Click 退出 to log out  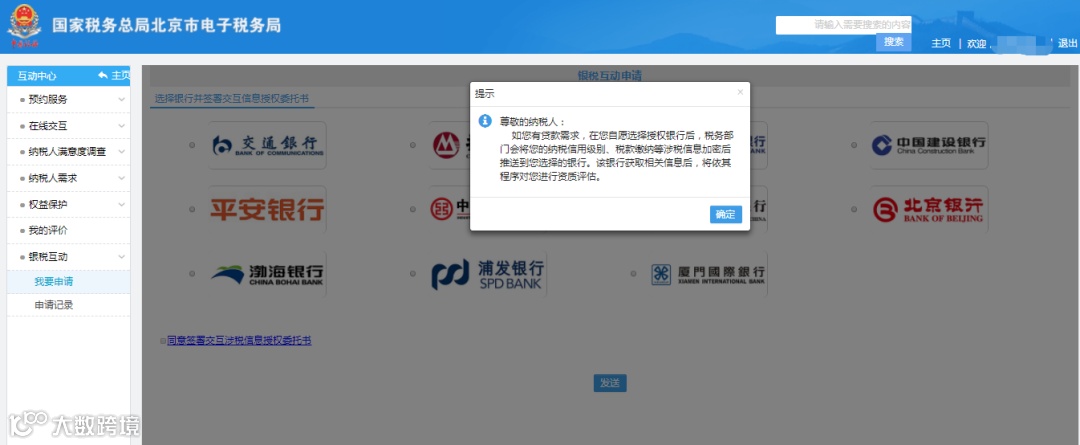1068,43
